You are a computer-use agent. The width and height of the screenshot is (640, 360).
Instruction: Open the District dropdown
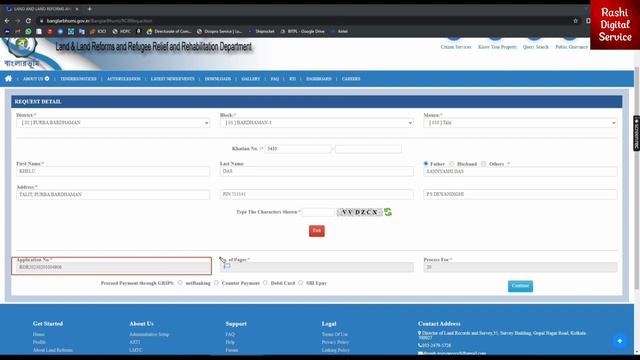pos(113,123)
